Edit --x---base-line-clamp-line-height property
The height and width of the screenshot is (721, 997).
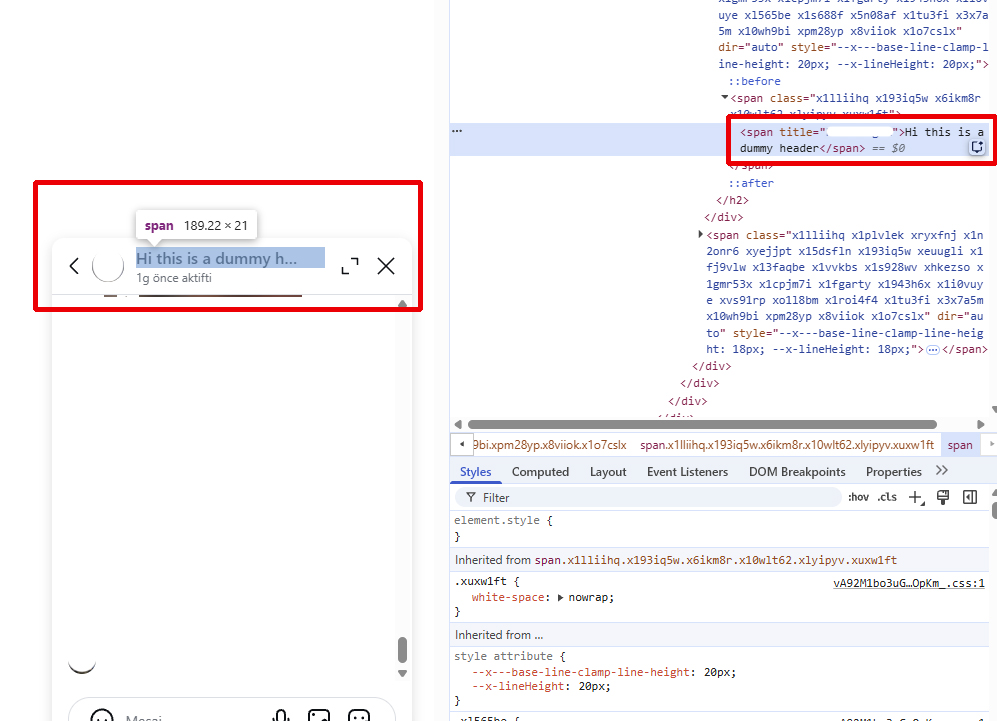click(x=581, y=672)
